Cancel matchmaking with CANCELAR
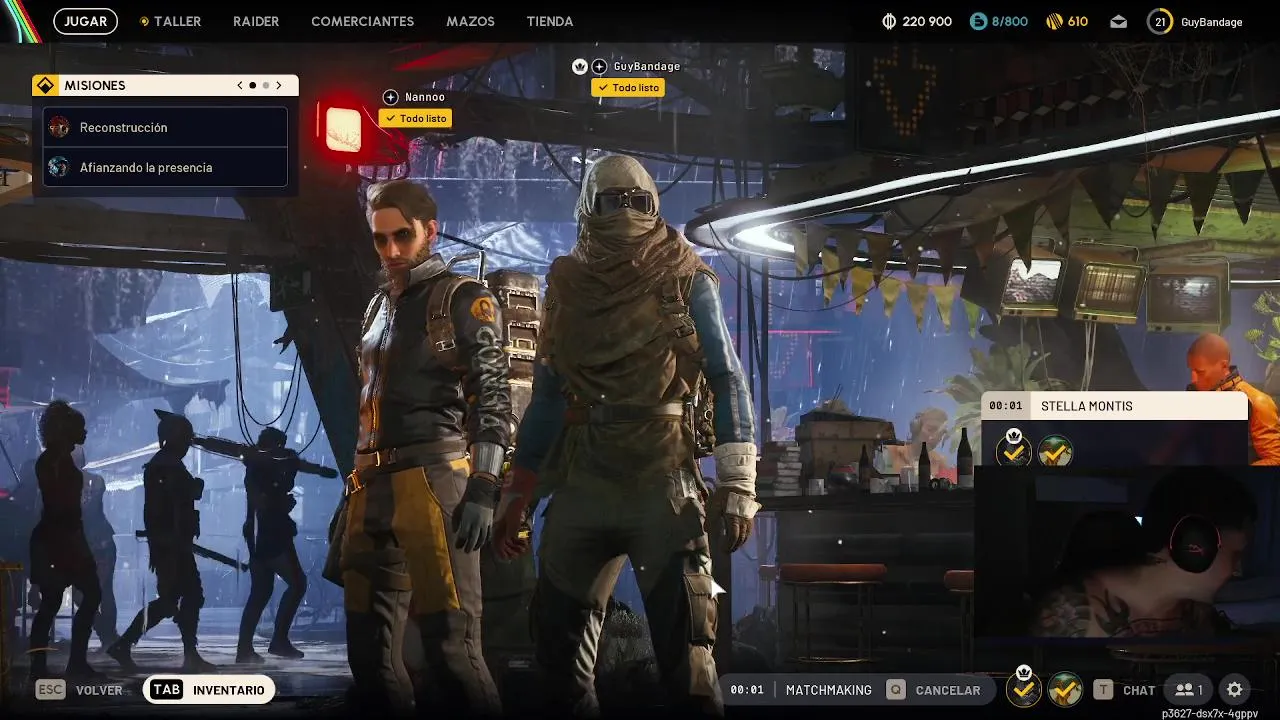The image size is (1280, 720). point(948,690)
